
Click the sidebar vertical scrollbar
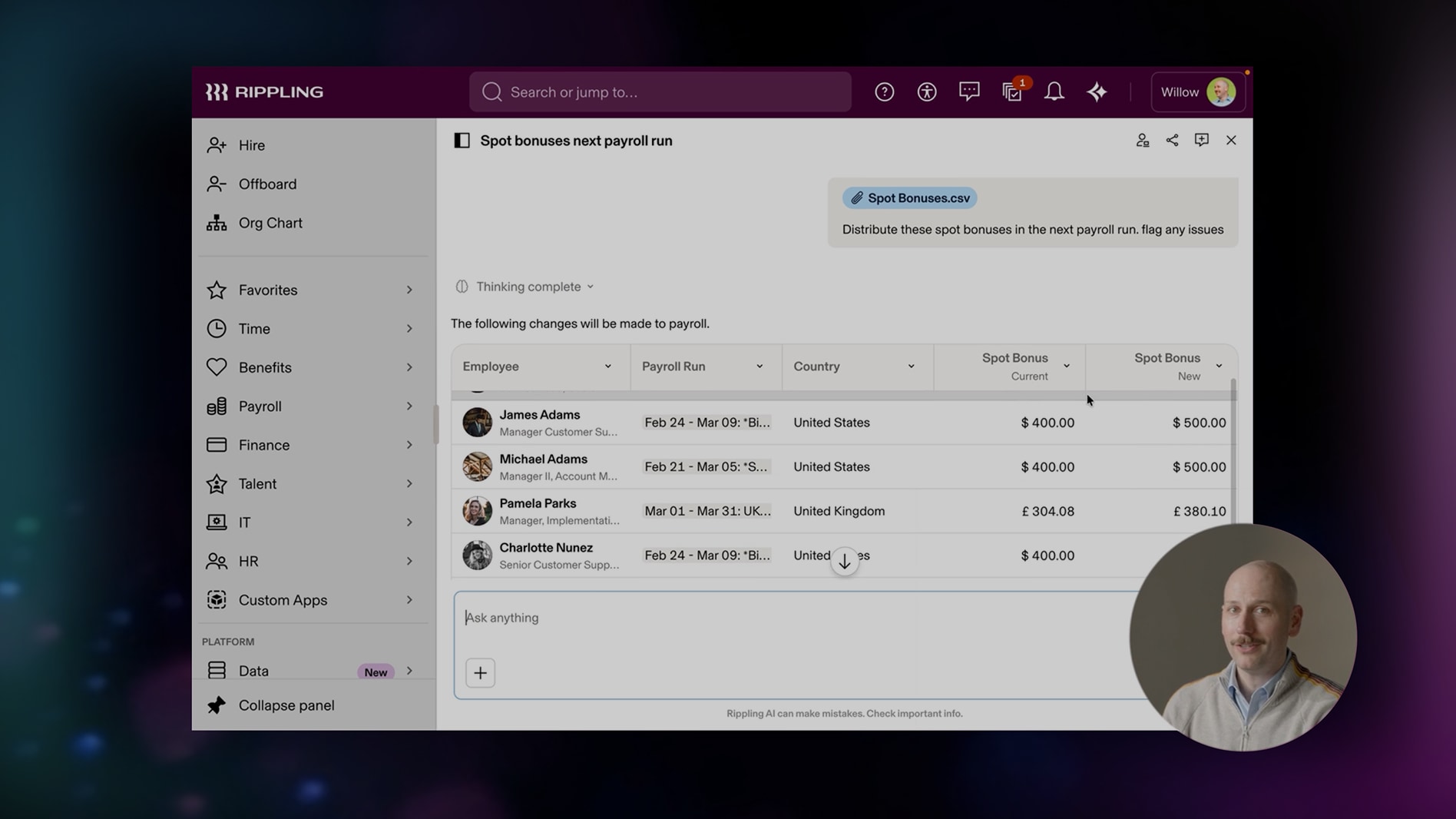[435, 425]
